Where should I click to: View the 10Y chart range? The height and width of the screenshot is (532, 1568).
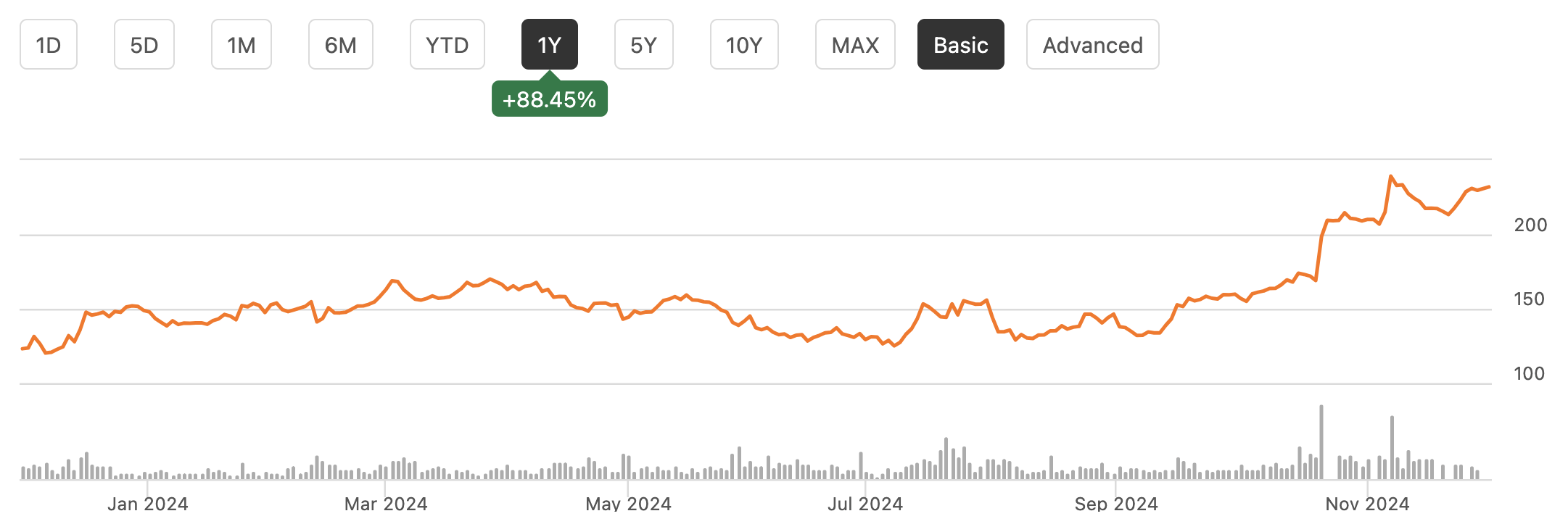tap(743, 45)
